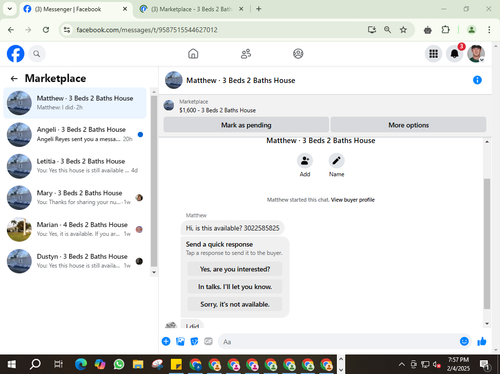Click the Facebook logo
Viewport: 500px width, 374px height.
tap(15, 54)
